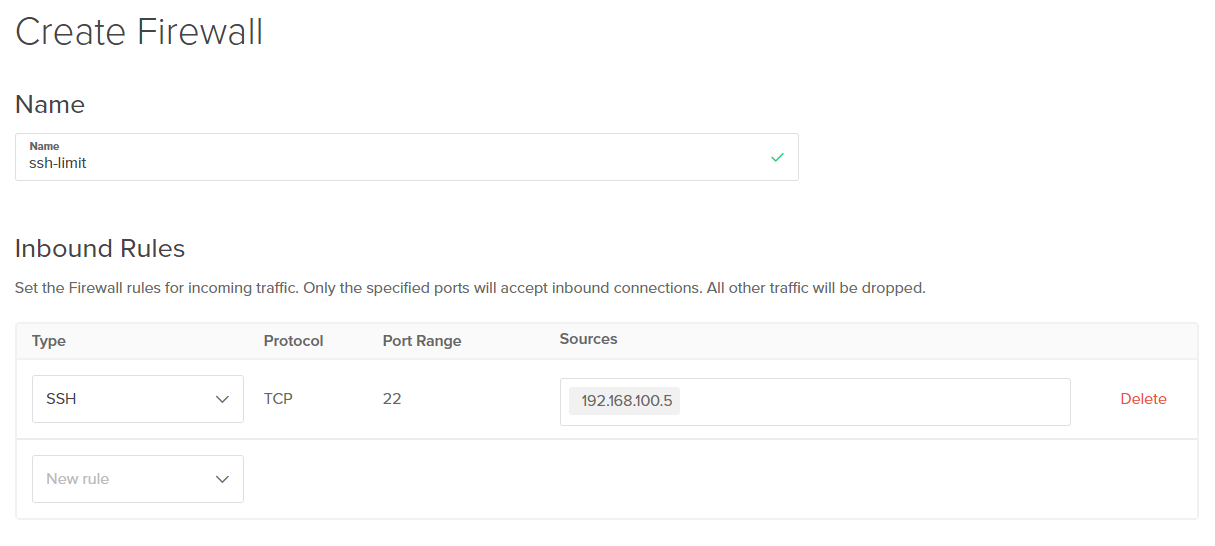Click the Type column header
This screenshot has height=546, width=1215.
(49, 341)
